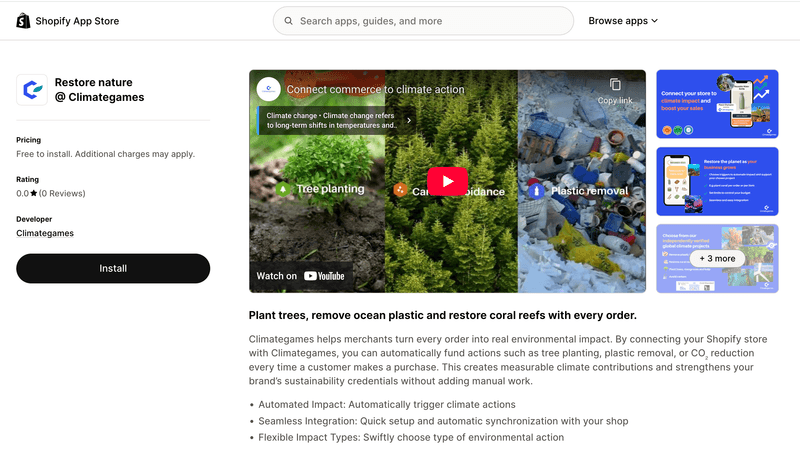Open the first screenshot thumbnail Connect your store
This screenshot has height=456, width=800.
click(x=717, y=104)
